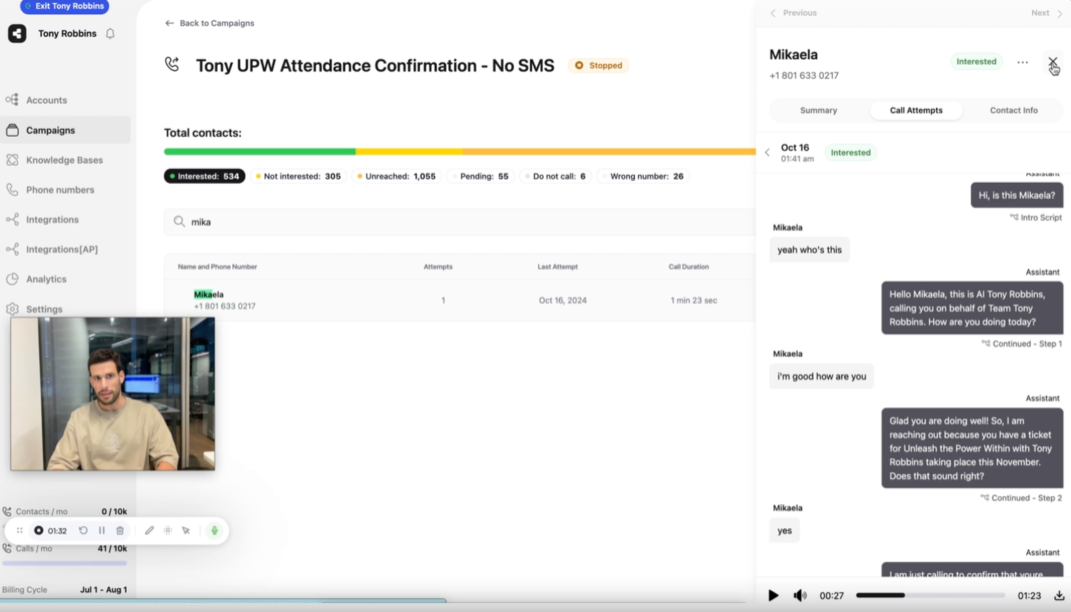Go to the Previous contact
The image size is (1071, 612).
coord(793,13)
